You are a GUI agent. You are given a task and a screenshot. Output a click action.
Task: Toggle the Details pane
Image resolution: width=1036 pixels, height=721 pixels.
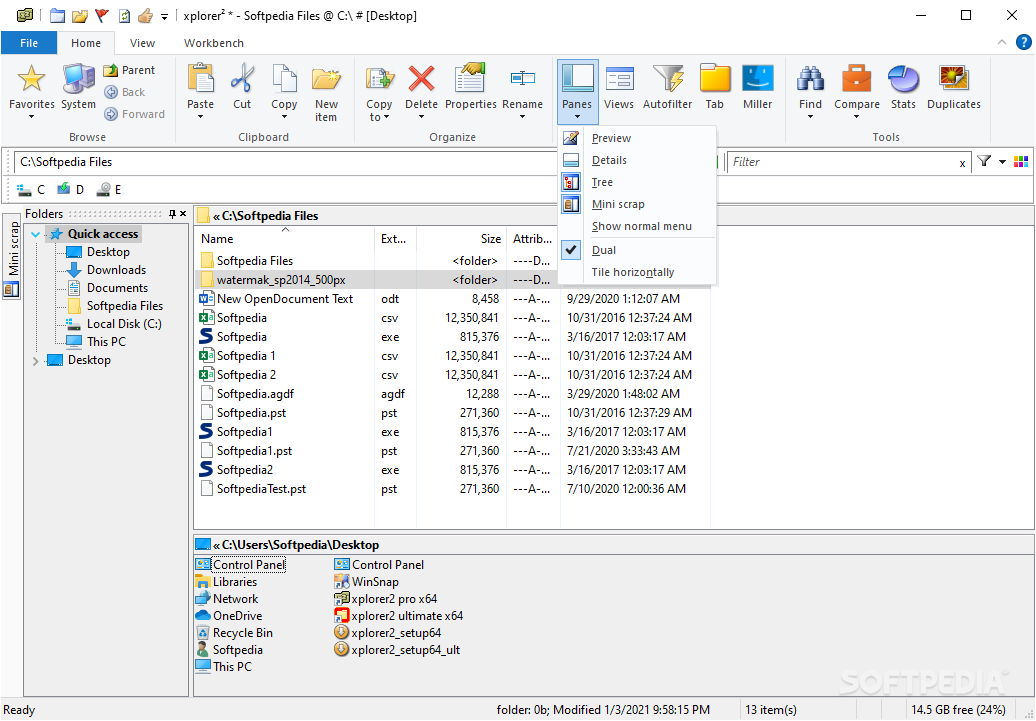point(609,160)
